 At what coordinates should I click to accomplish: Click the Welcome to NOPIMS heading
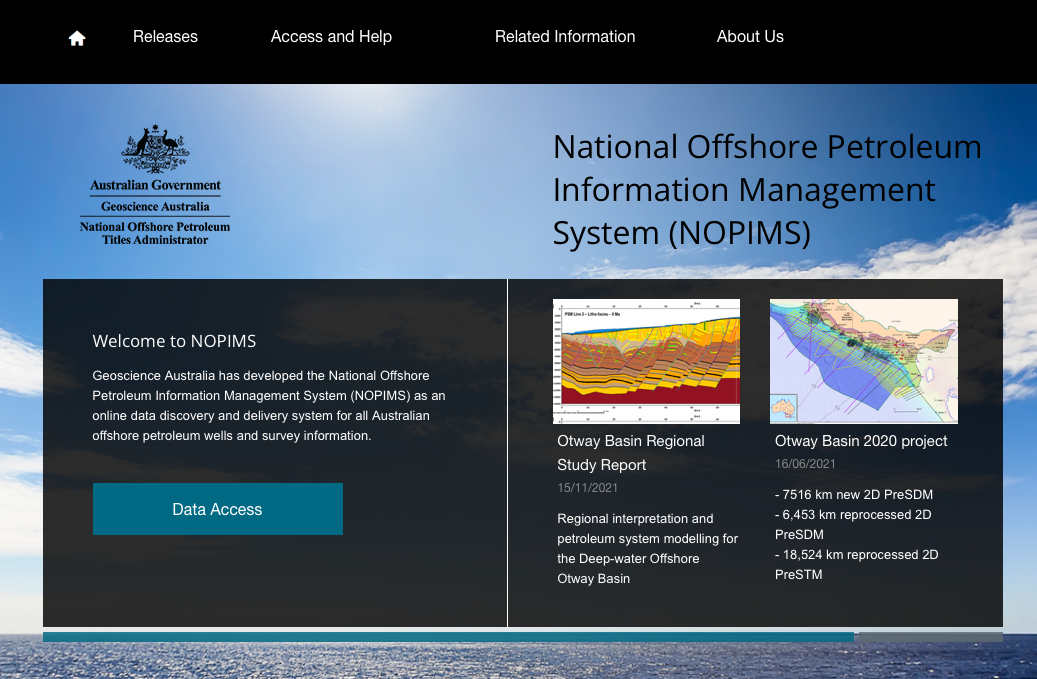point(174,341)
